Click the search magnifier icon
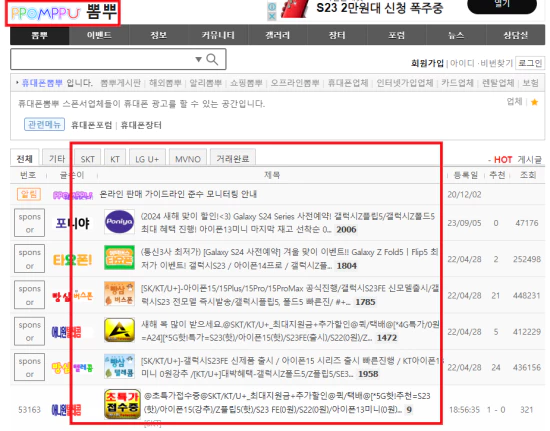Viewport: 550px width, 431px height. coord(212,59)
